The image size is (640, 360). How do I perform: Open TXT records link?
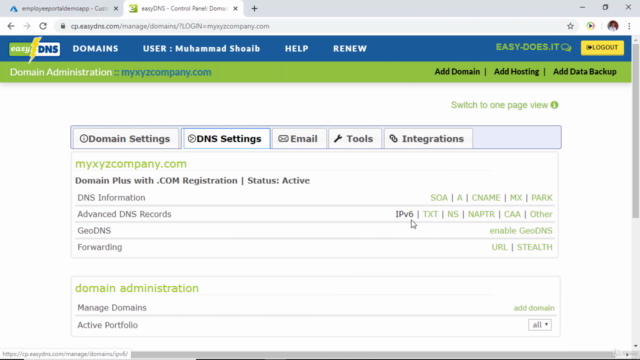pos(430,214)
